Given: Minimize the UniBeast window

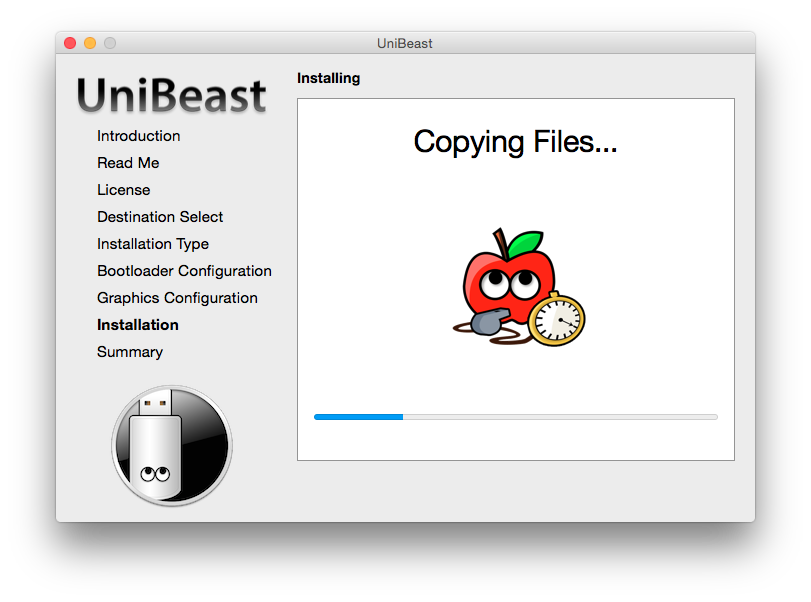Looking at the screenshot, I should click(x=90, y=43).
